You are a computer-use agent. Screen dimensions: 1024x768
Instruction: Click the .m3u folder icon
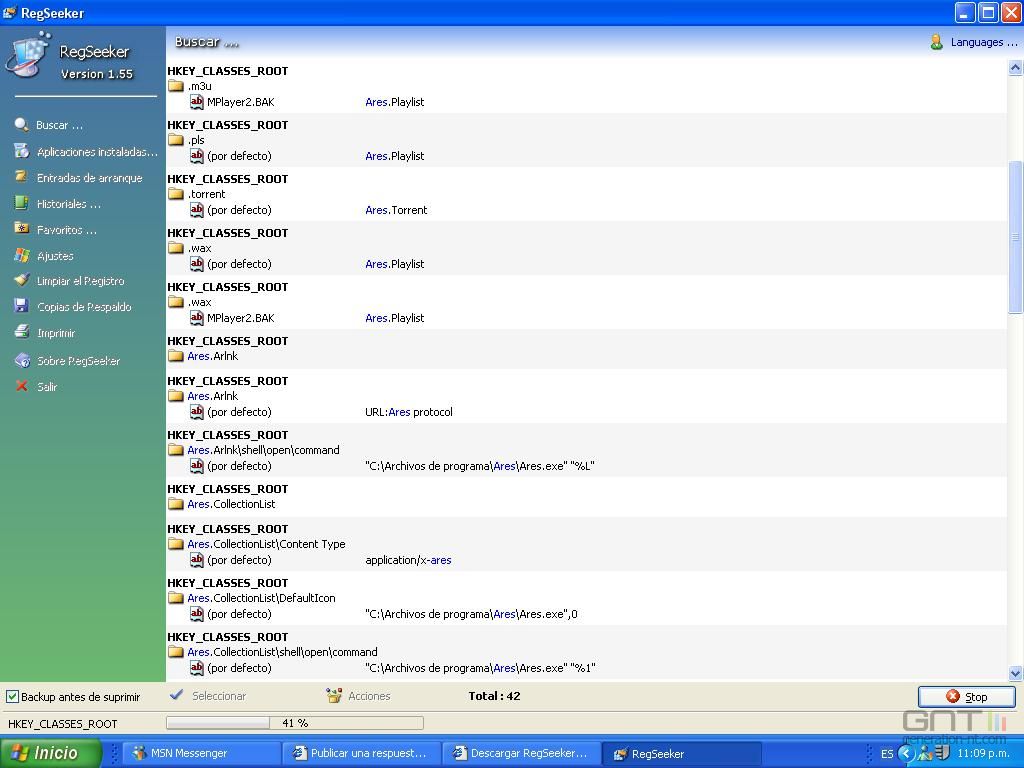(176, 86)
